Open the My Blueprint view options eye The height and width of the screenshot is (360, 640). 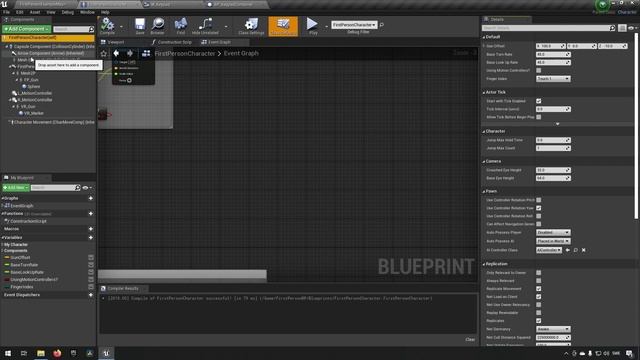(87, 188)
